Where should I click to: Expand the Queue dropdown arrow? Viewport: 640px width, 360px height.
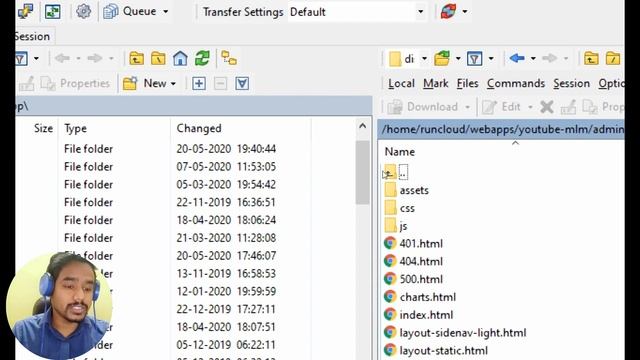pos(166,12)
